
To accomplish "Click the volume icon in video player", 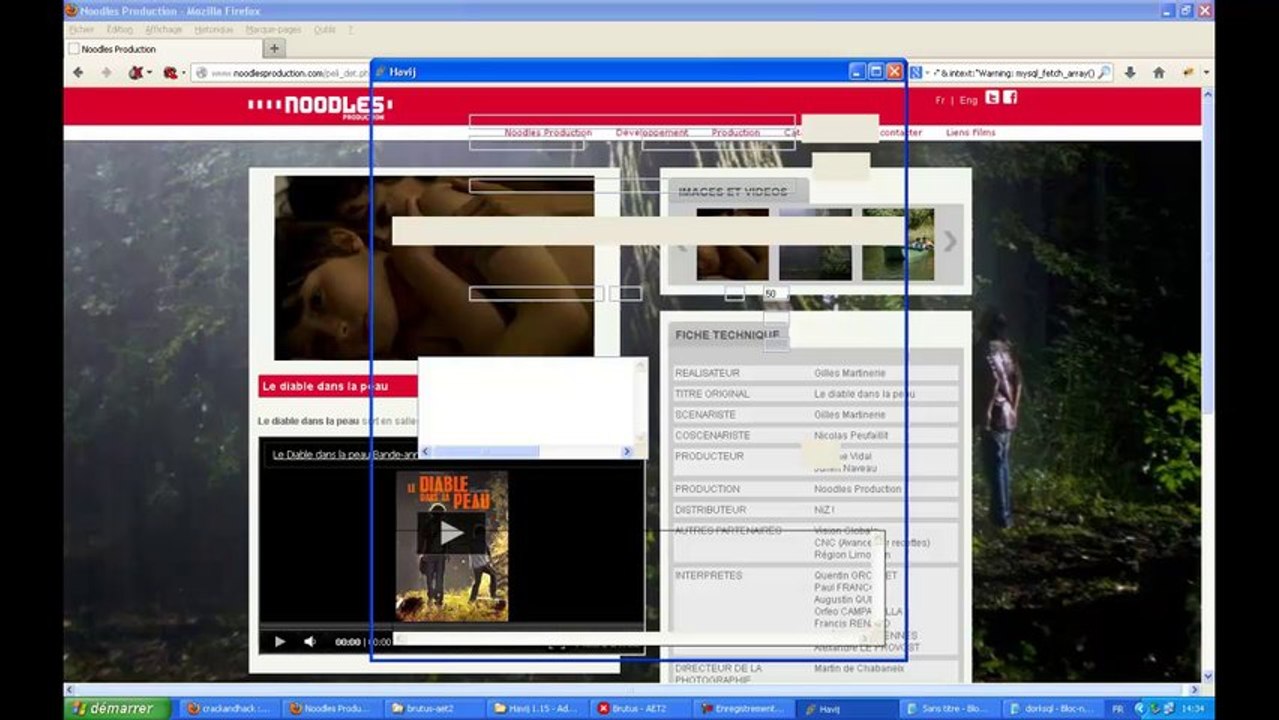I will tap(309, 641).
